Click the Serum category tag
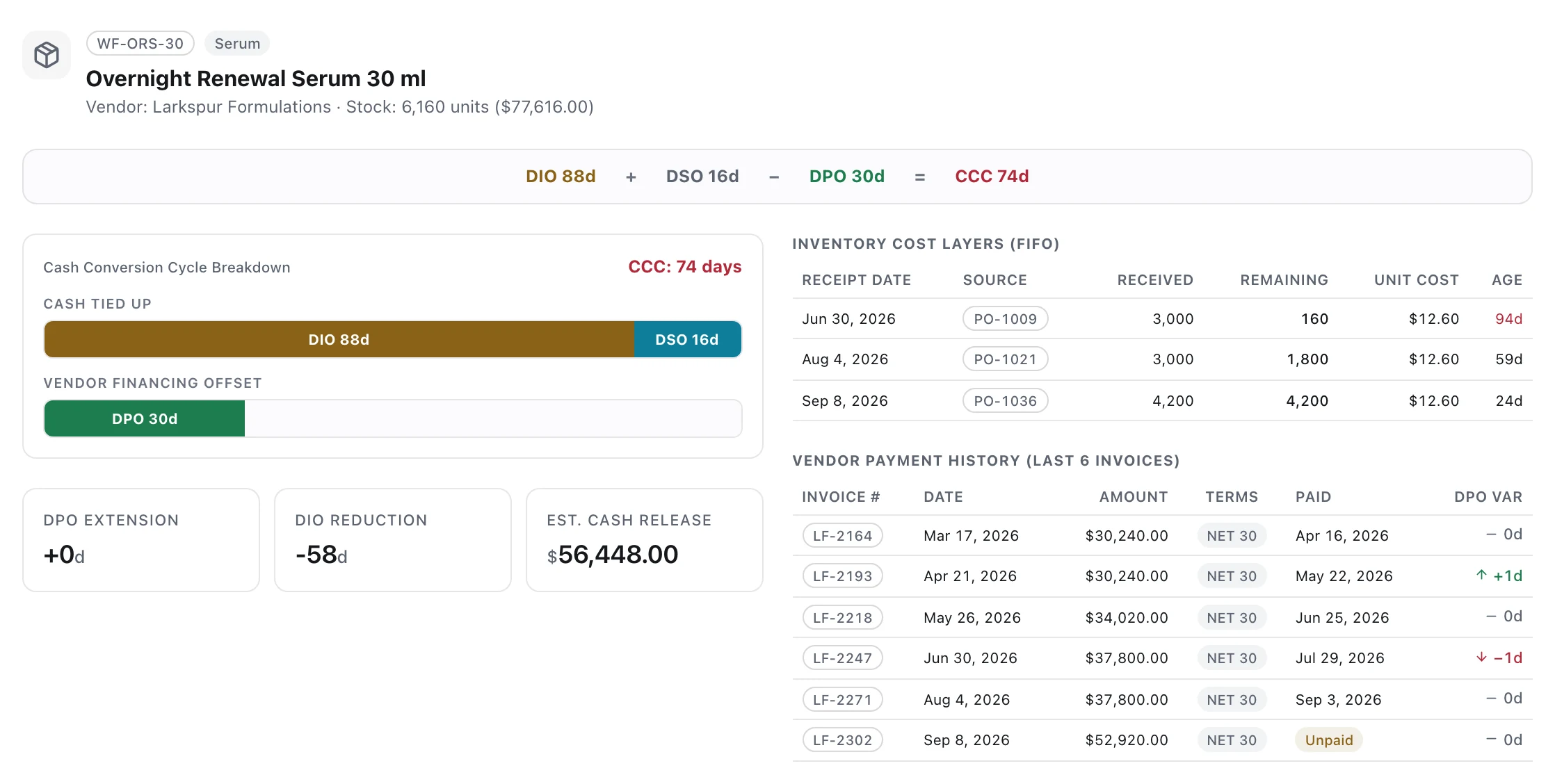1555x784 pixels. [237, 43]
